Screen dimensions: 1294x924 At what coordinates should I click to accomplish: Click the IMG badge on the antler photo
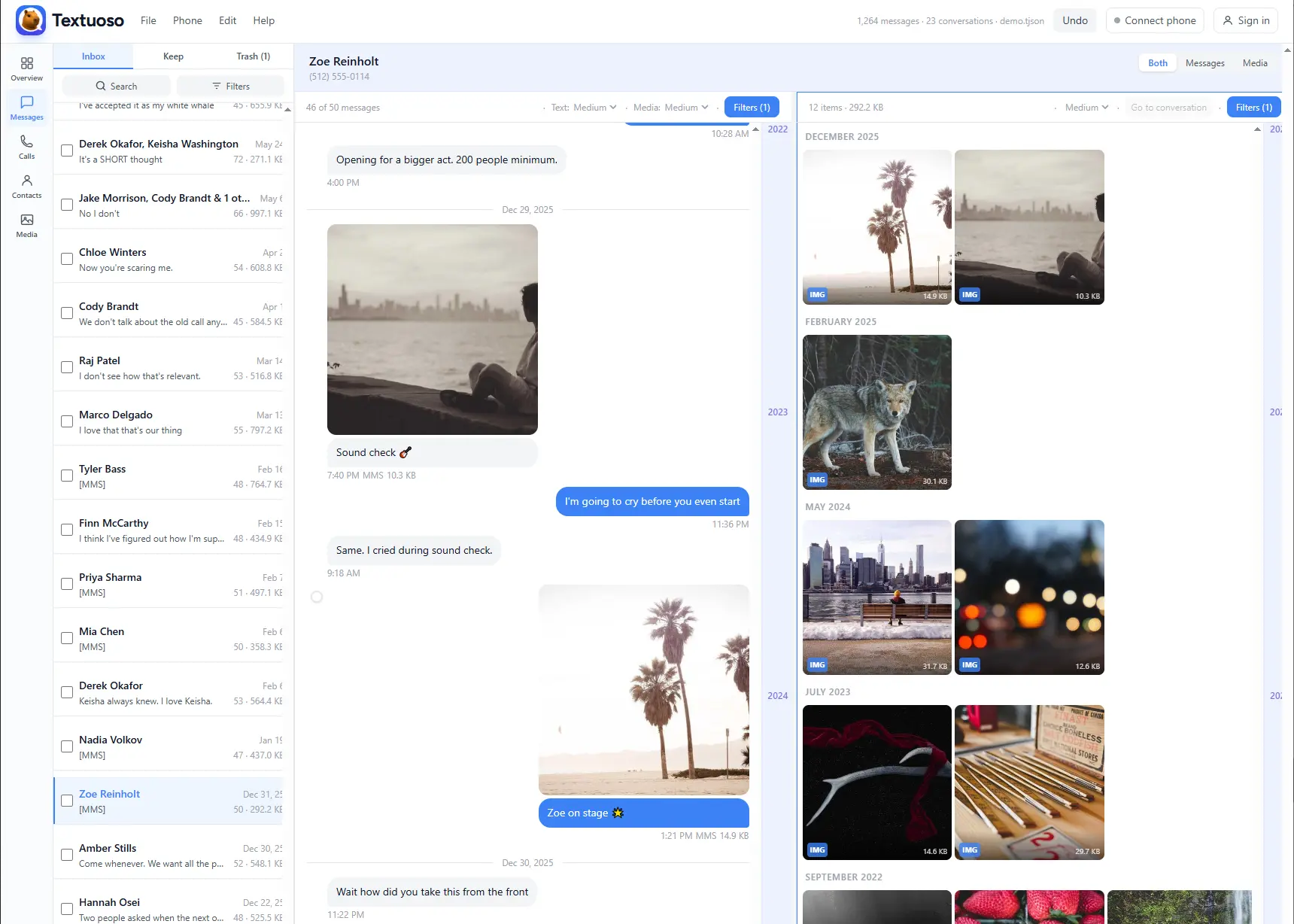817,850
